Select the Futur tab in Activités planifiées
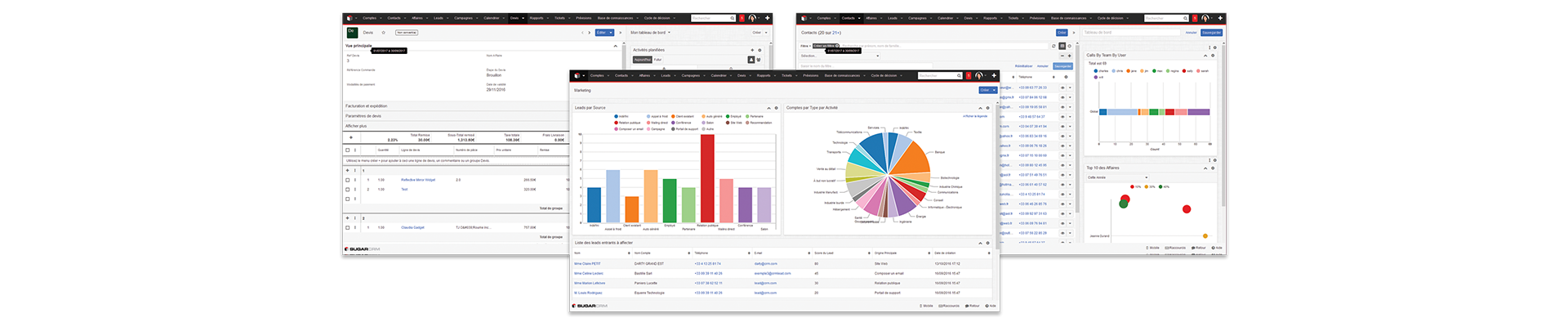1568x327 pixels. coord(657,60)
